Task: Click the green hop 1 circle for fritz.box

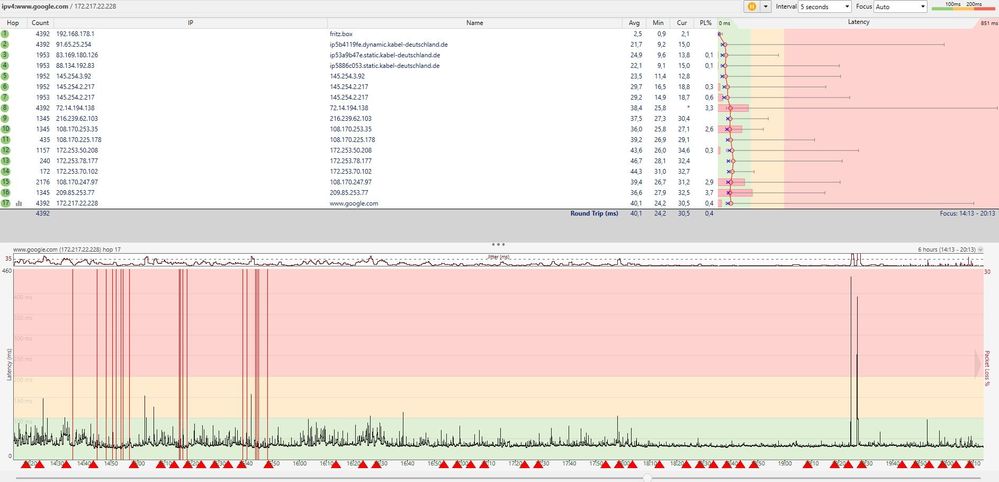Action: [x=5, y=33]
